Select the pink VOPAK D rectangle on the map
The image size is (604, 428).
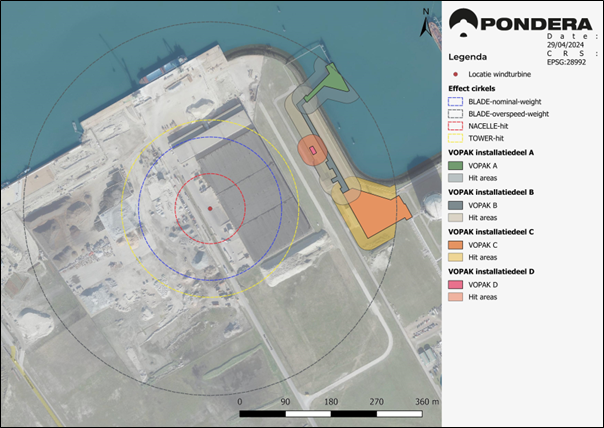click(x=313, y=150)
